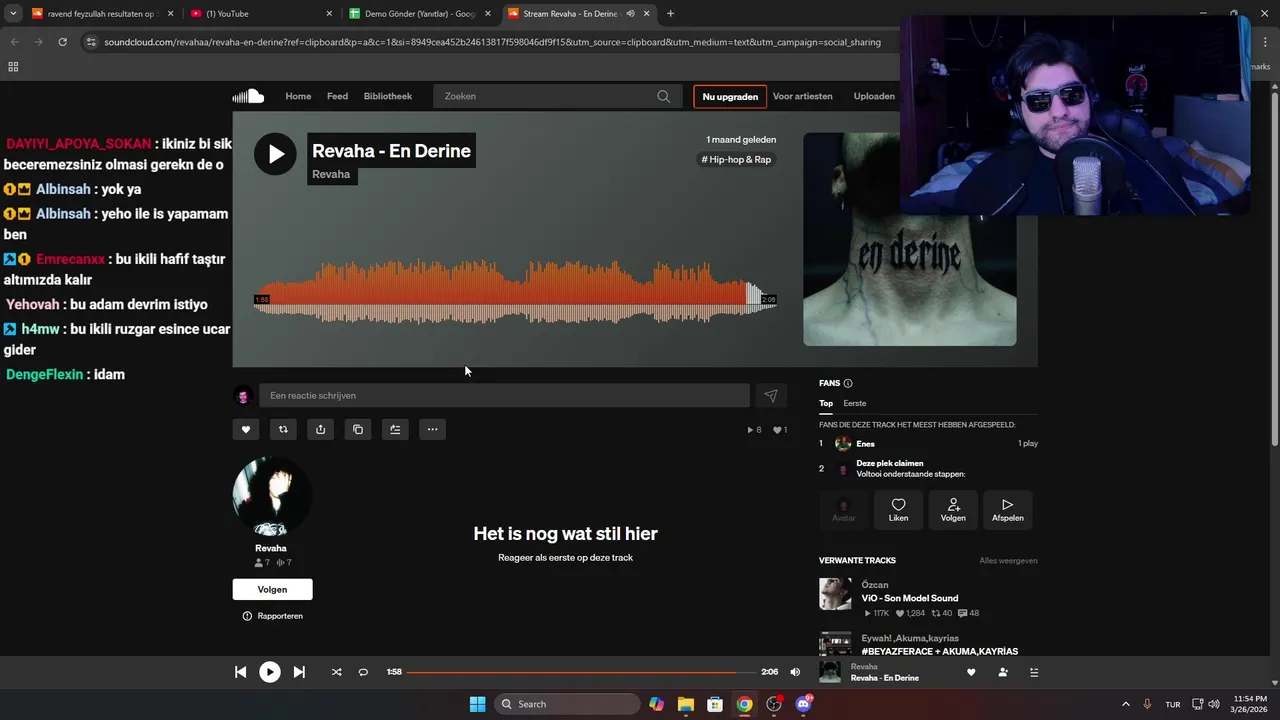Repost the track with repost icon
The image size is (1280, 720).
(x=283, y=429)
